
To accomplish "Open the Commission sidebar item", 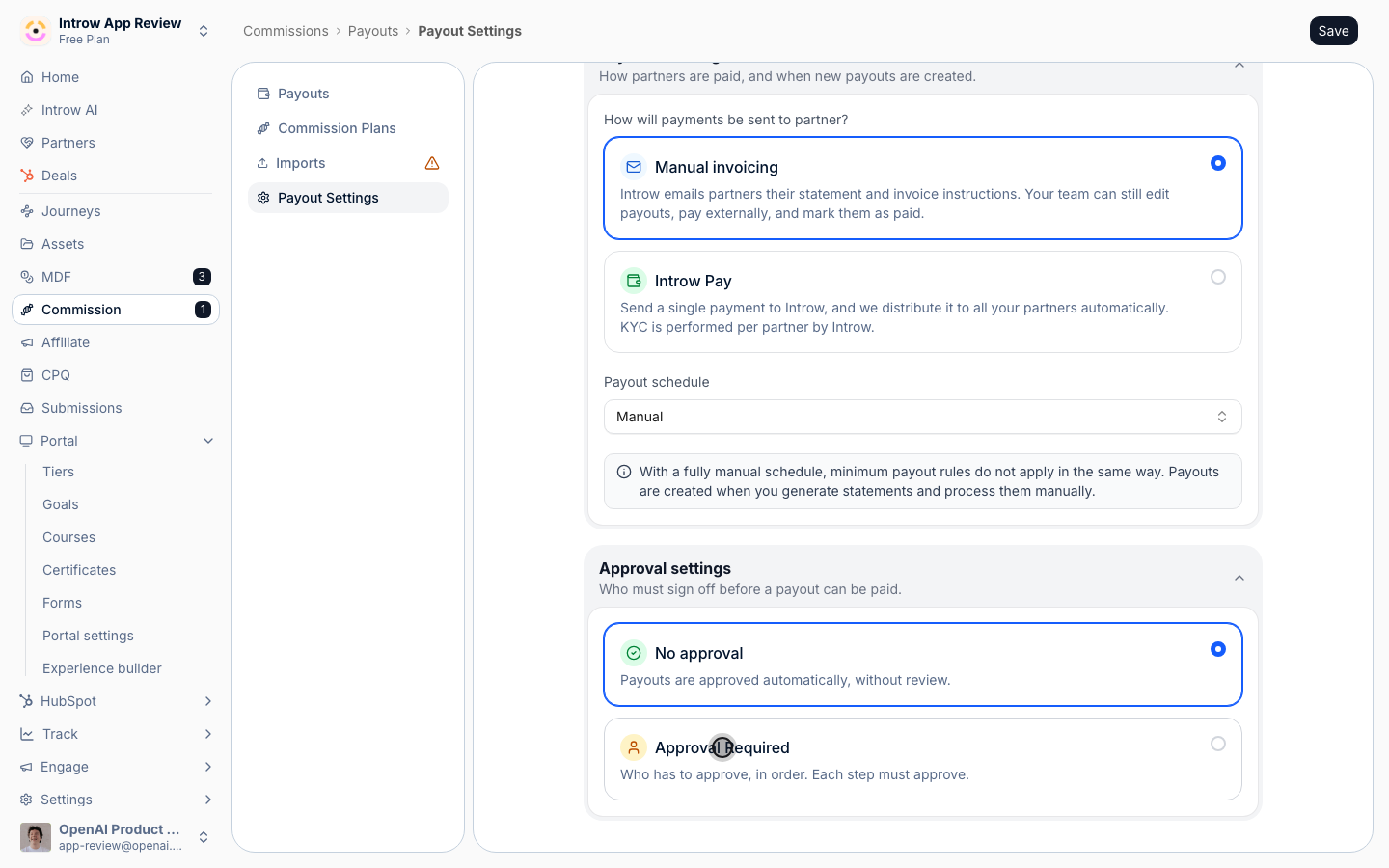I will coord(116,310).
